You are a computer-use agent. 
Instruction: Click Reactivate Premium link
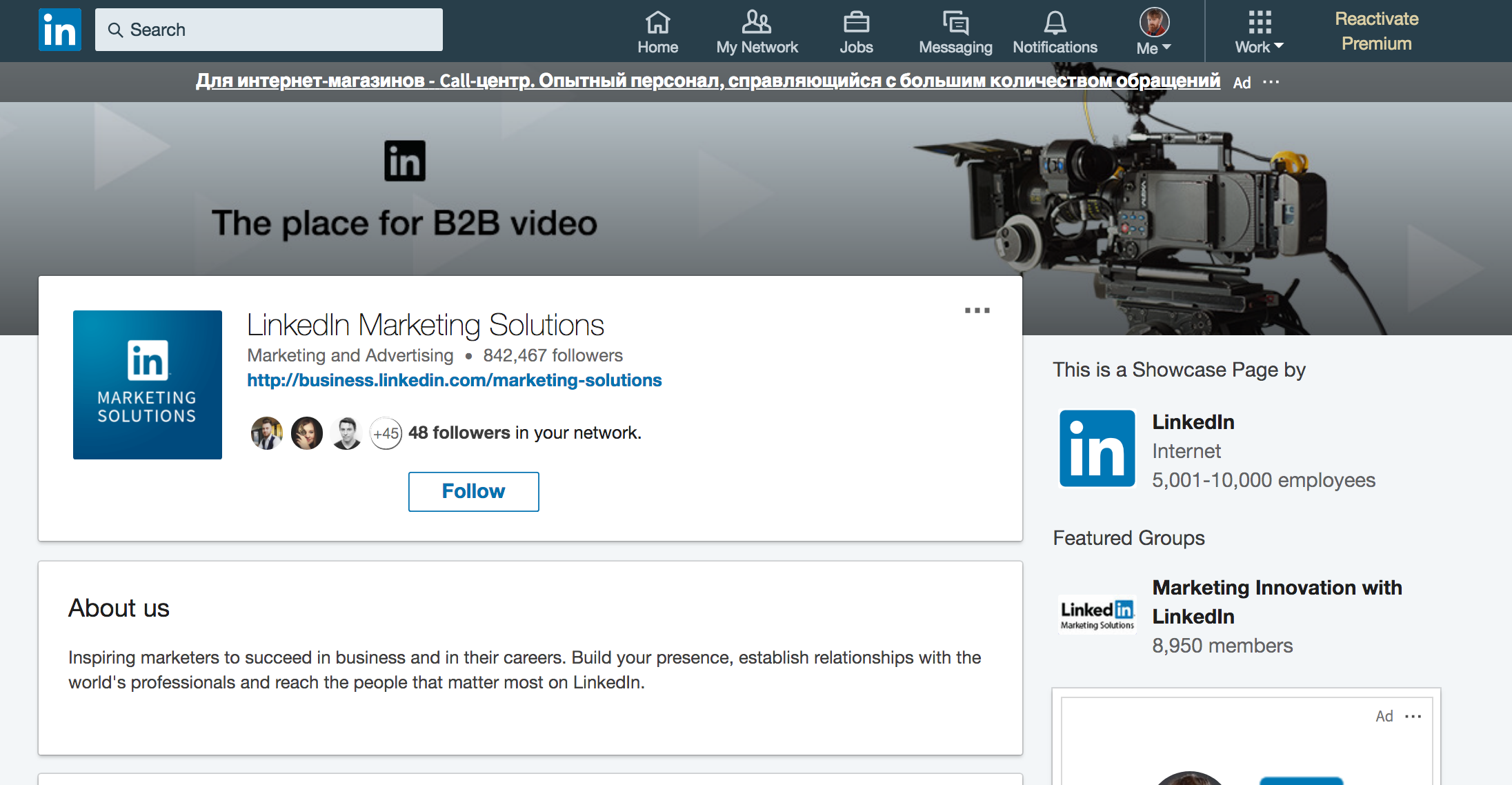1377,31
